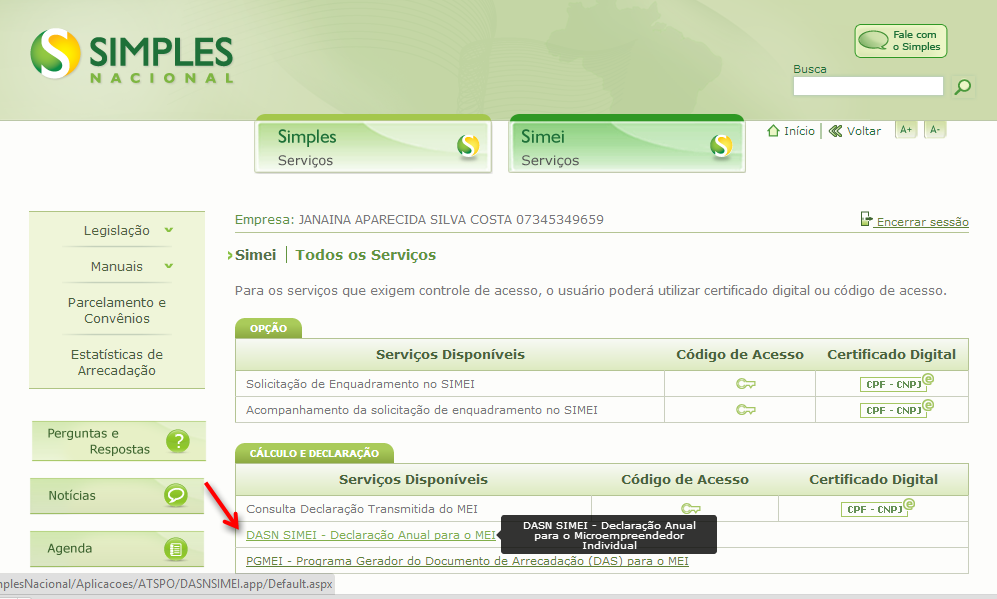Click access code key for Consulta Declaração Transmitida
This screenshot has height=599, width=997.
pyautogui.click(x=691, y=509)
